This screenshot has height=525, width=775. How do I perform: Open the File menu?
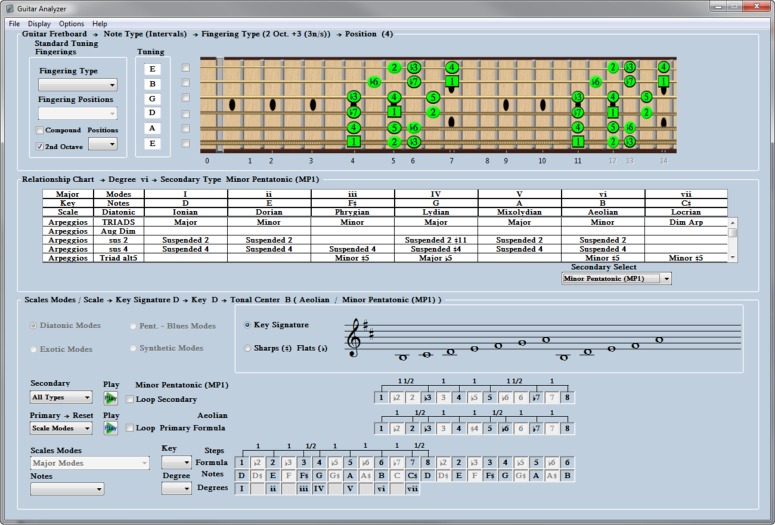tap(14, 24)
